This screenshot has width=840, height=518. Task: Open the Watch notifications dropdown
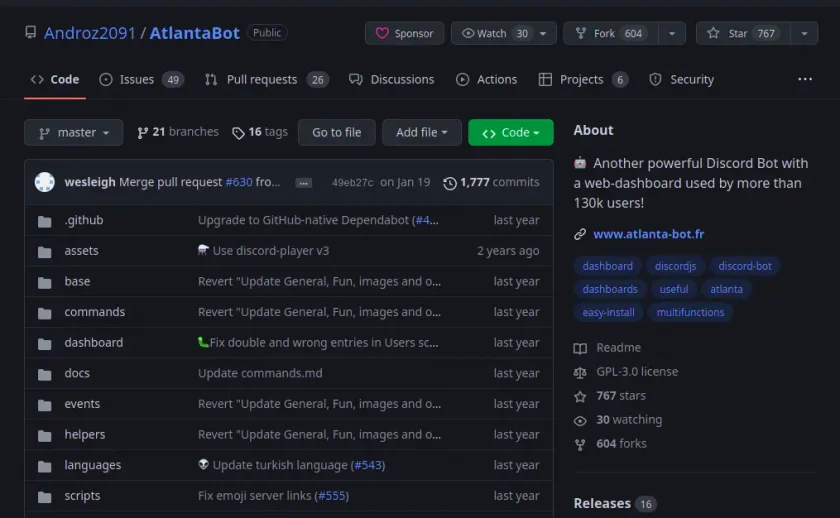(504, 33)
